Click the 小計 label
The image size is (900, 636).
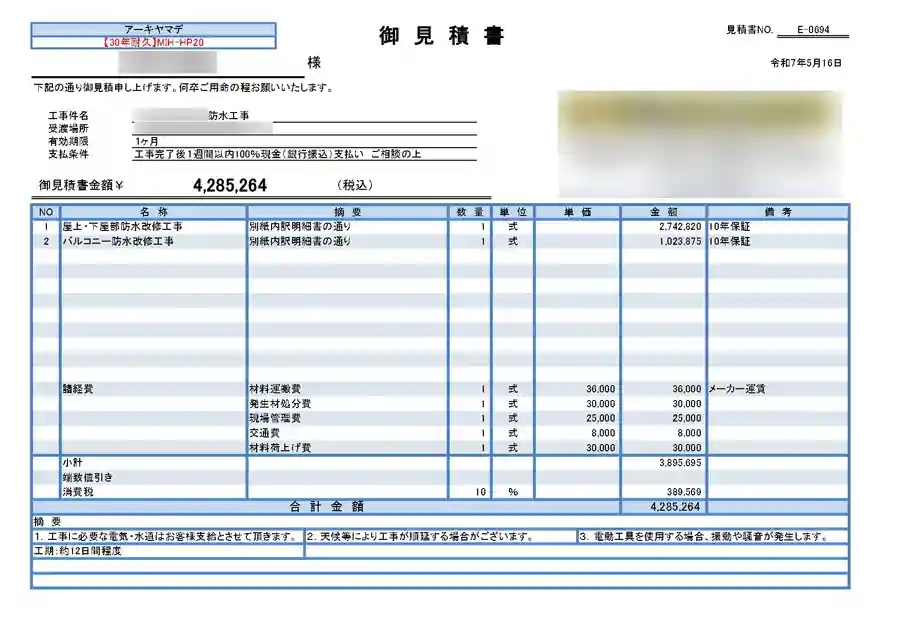pos(73,463)
